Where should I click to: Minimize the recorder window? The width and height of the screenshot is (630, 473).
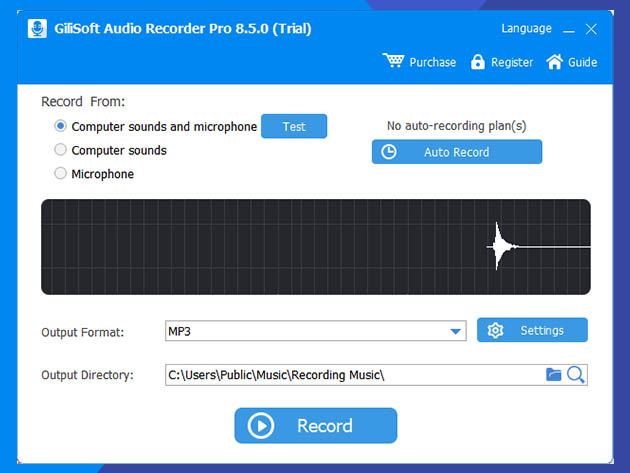click(x=569, y=29)
